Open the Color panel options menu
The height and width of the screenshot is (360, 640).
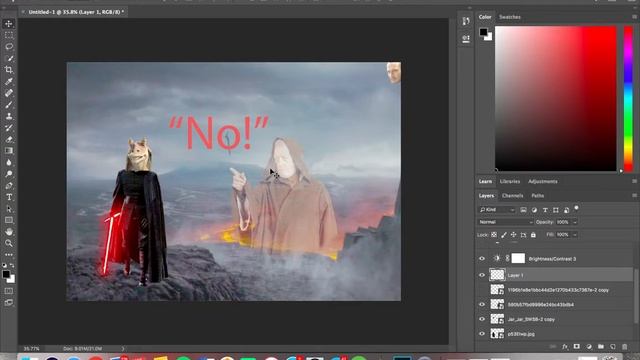(x=634, y=17)
